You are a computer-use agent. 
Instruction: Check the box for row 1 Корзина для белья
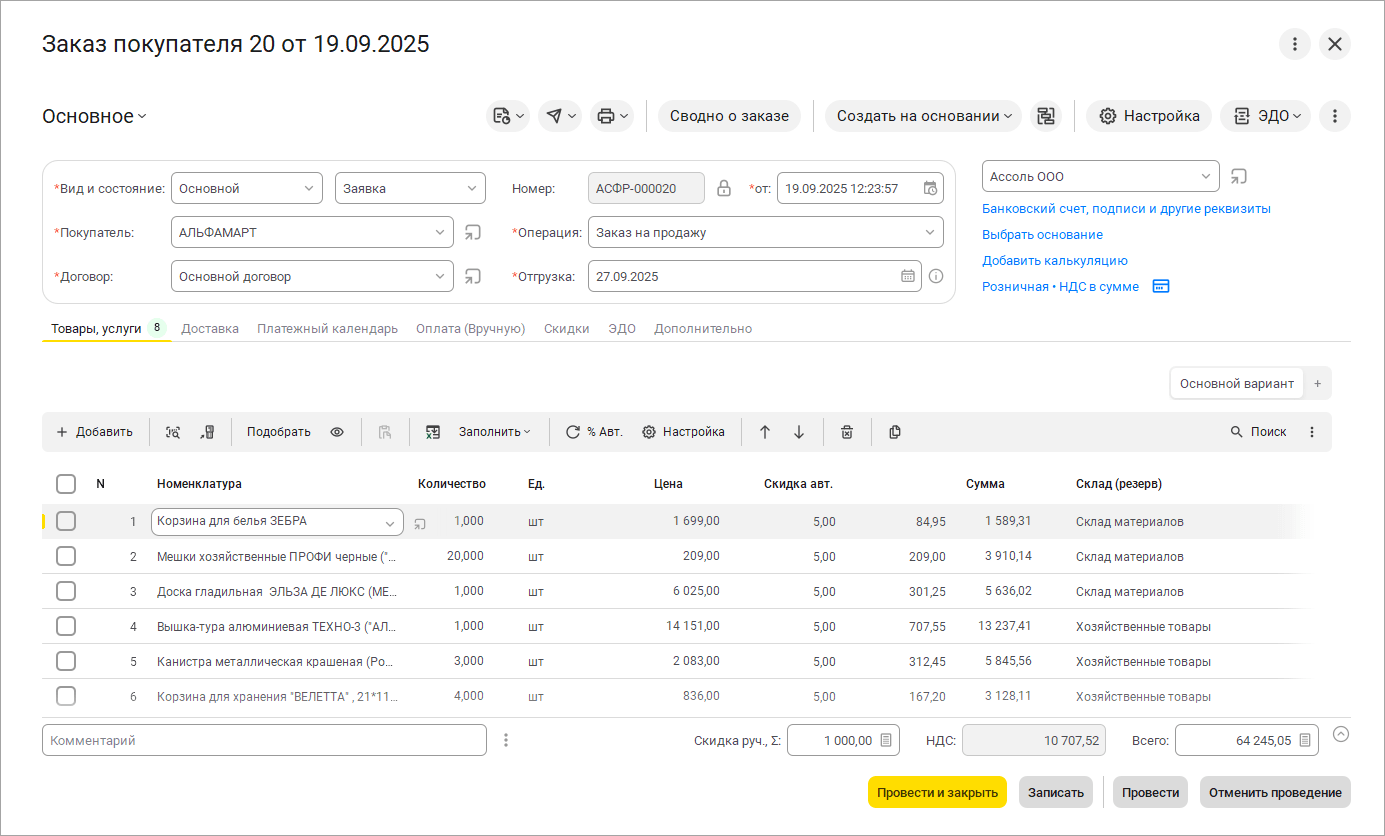tap(66, 521)
